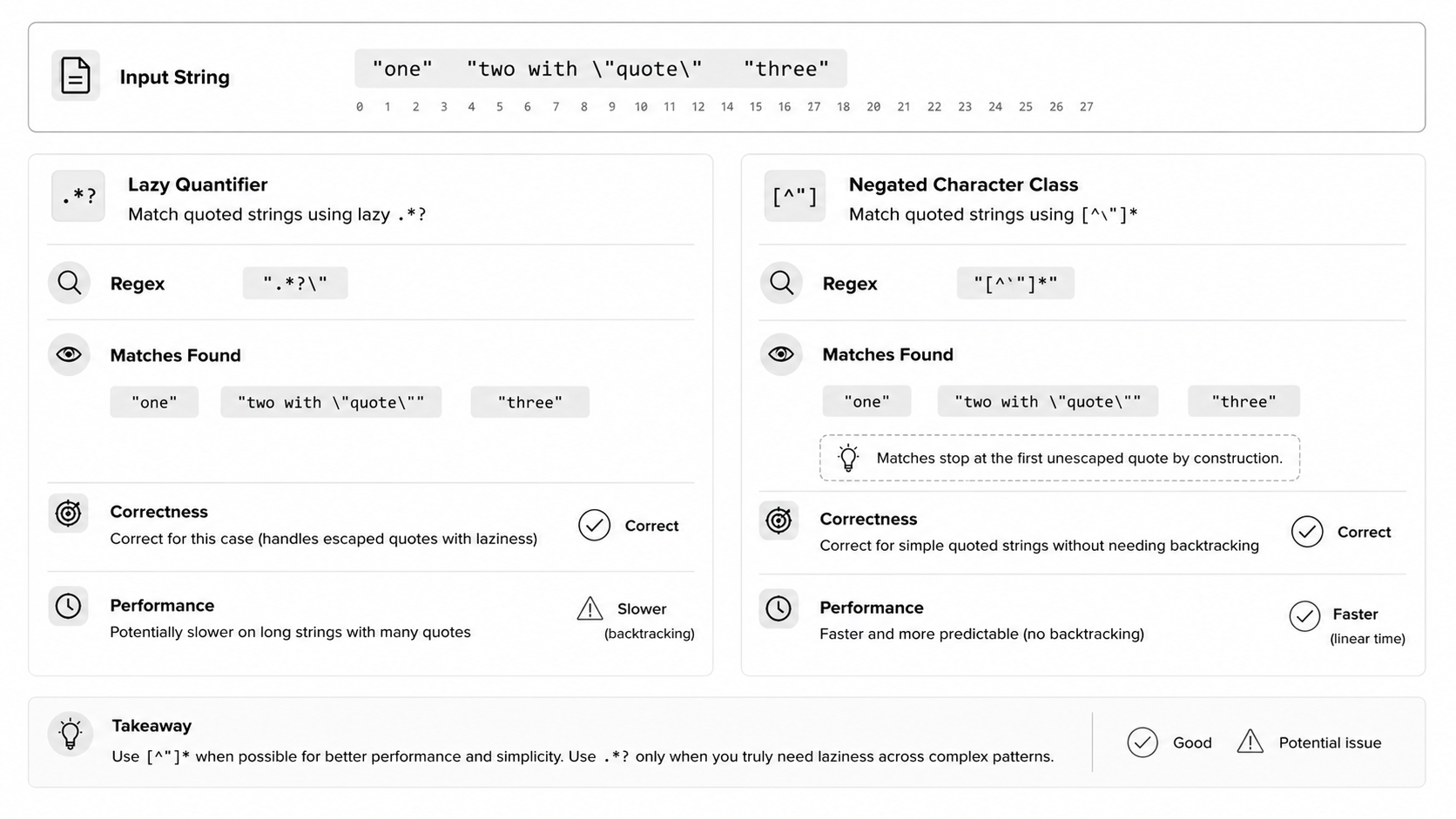Toggle the Matches Found eye icon in Negated Character Class panel
This screenshot has height=819, width=1456.
(781, 354)
